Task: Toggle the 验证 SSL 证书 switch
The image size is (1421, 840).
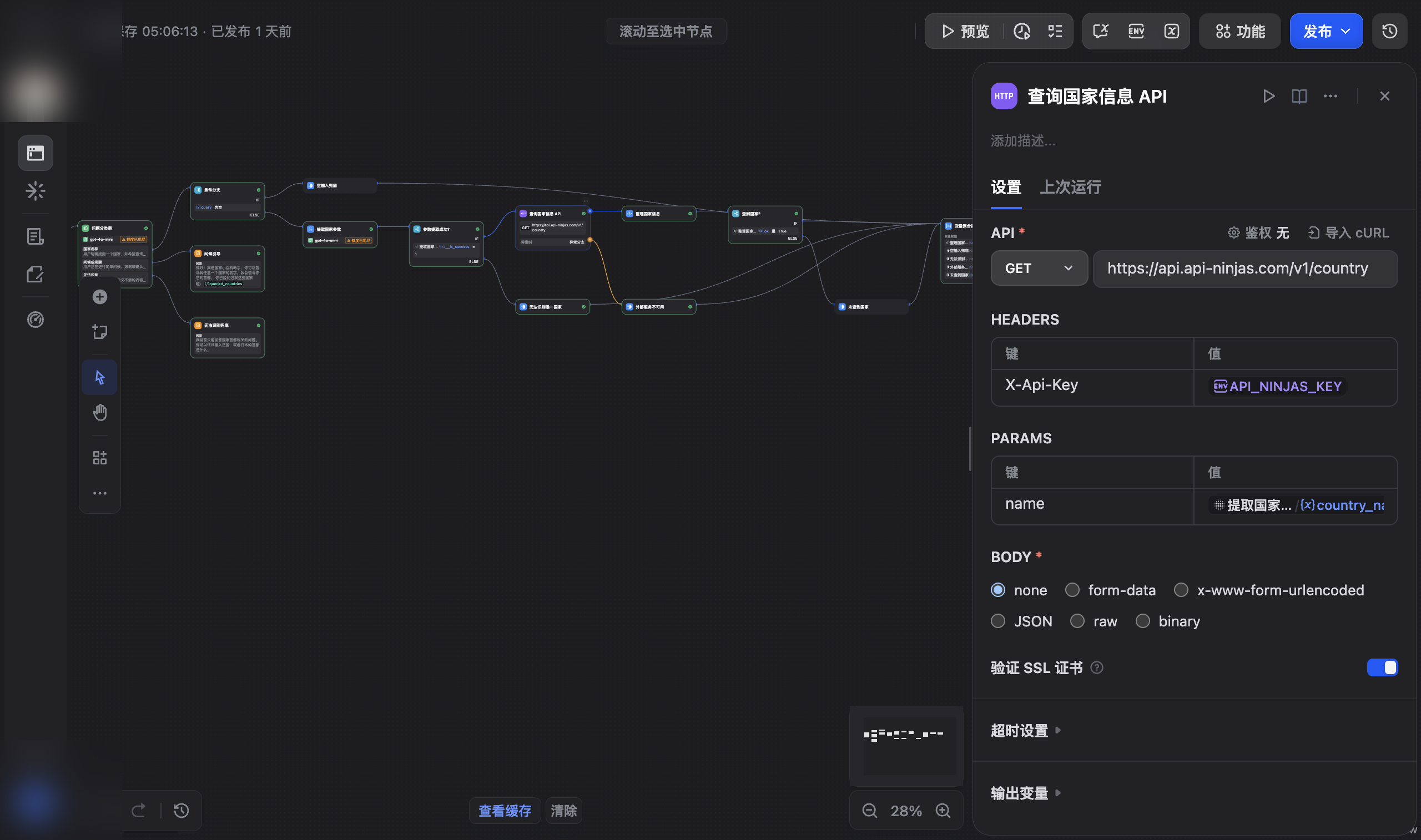Action: [1382, 667]
